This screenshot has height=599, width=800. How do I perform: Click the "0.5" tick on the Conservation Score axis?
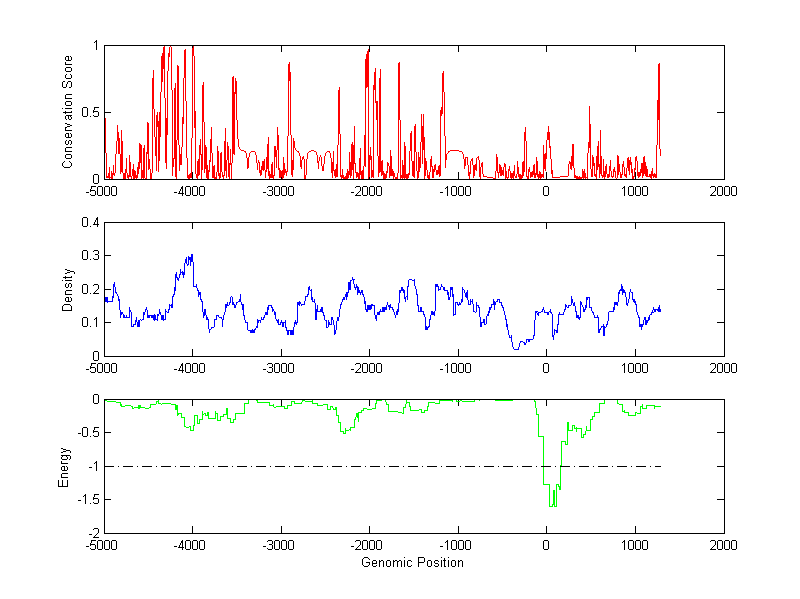[91, 113]
